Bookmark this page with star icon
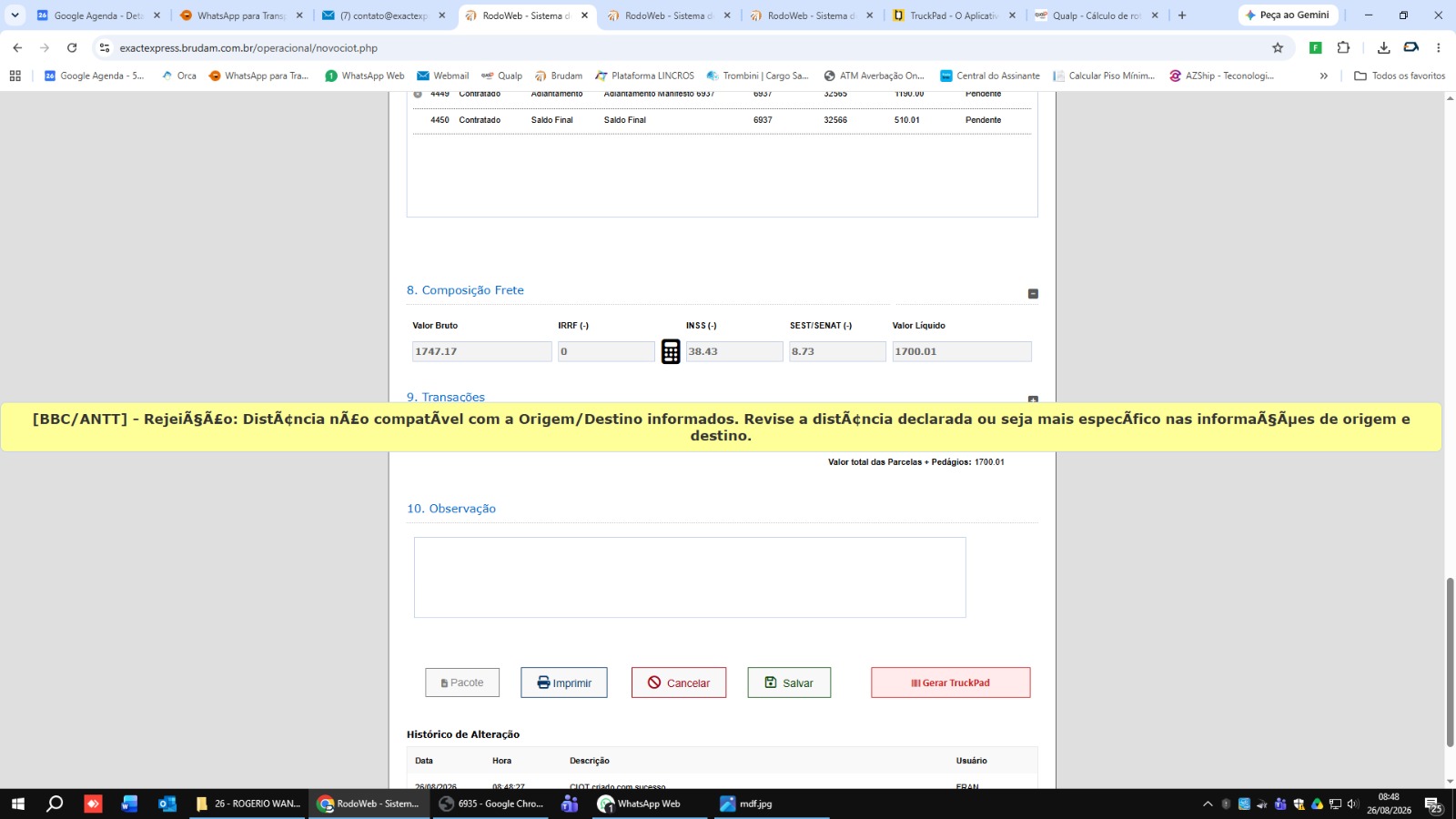Viewport: 1456px width, 819px height. pos(1278,47)
